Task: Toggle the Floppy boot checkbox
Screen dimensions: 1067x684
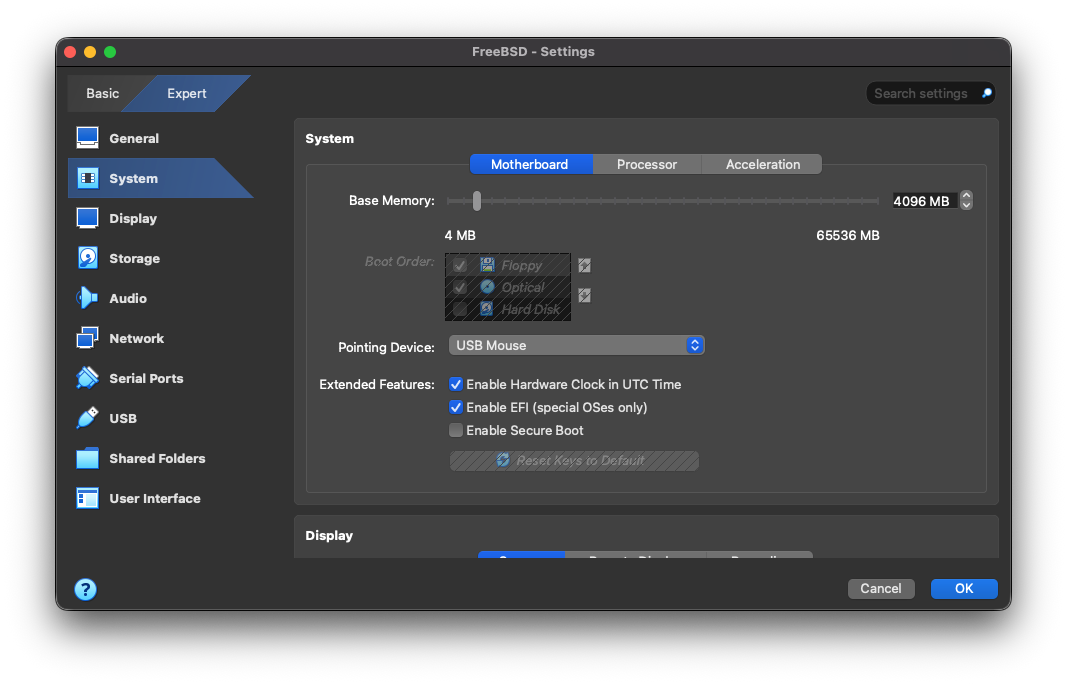Action: click(460, 265)
